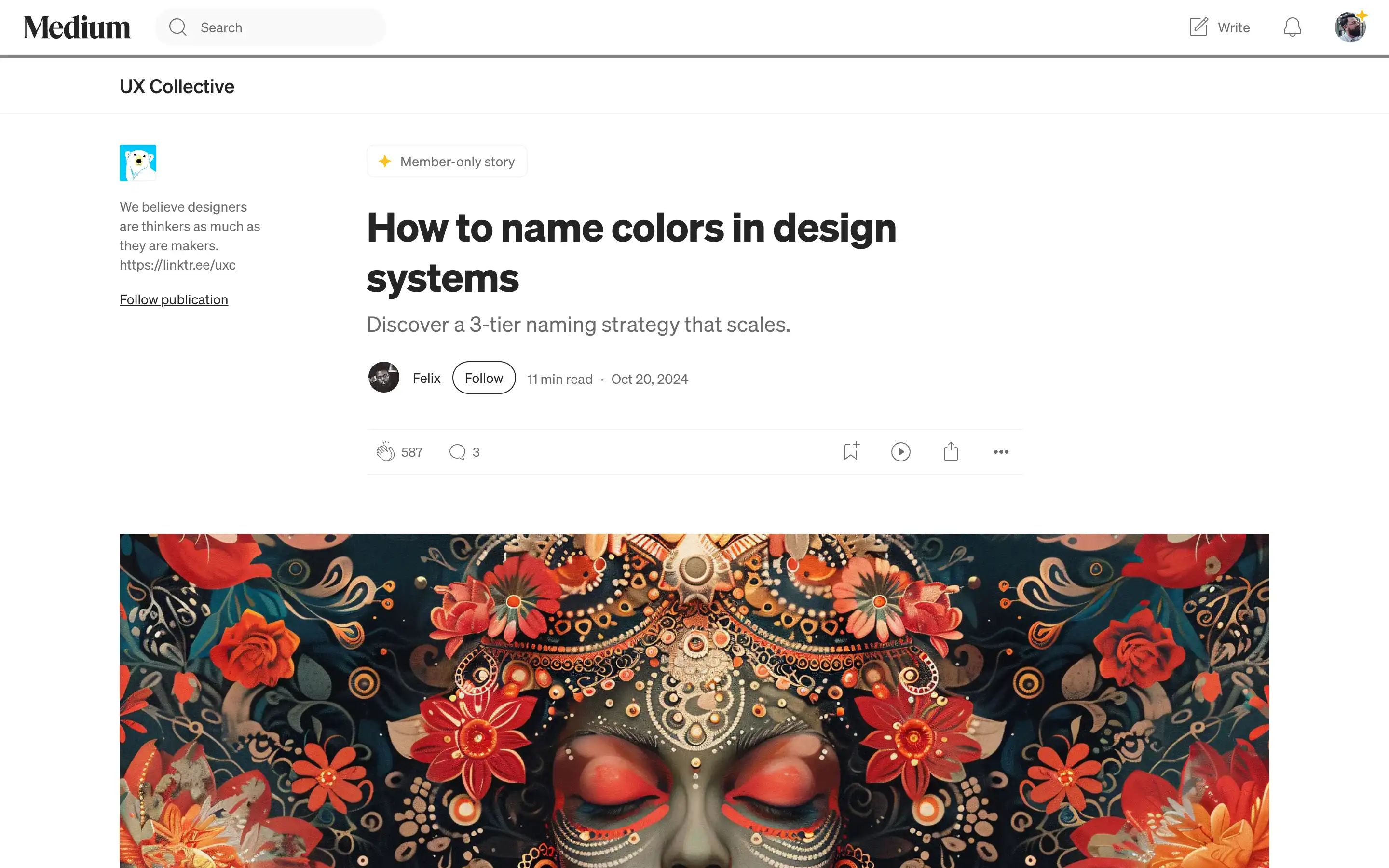The width and height of the screenshot is (1389, 868).
Task: Follow the author Felix
Action: [484, 378]
